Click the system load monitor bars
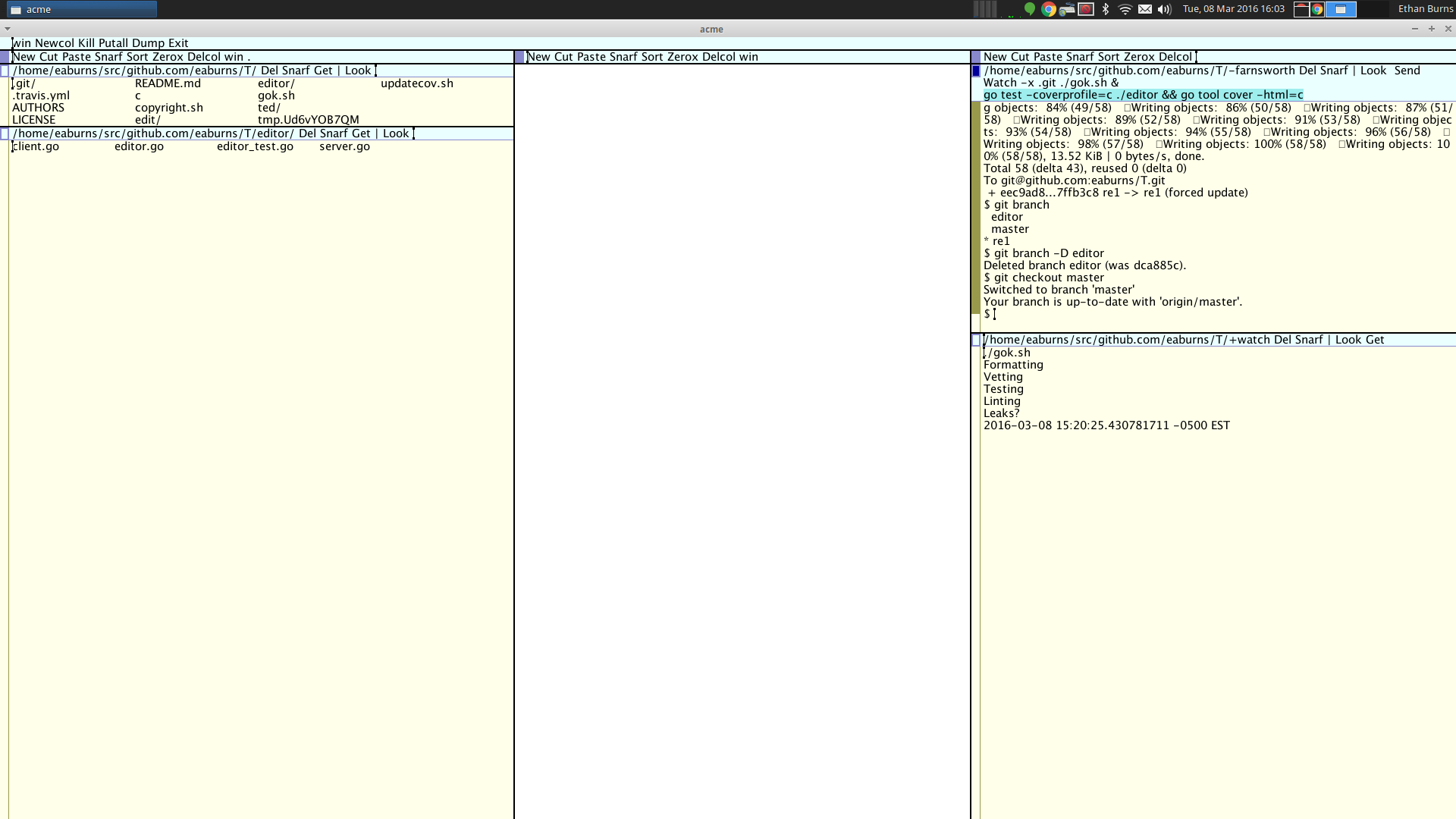This screenshot has width=1456, height=819. point(984,9)
